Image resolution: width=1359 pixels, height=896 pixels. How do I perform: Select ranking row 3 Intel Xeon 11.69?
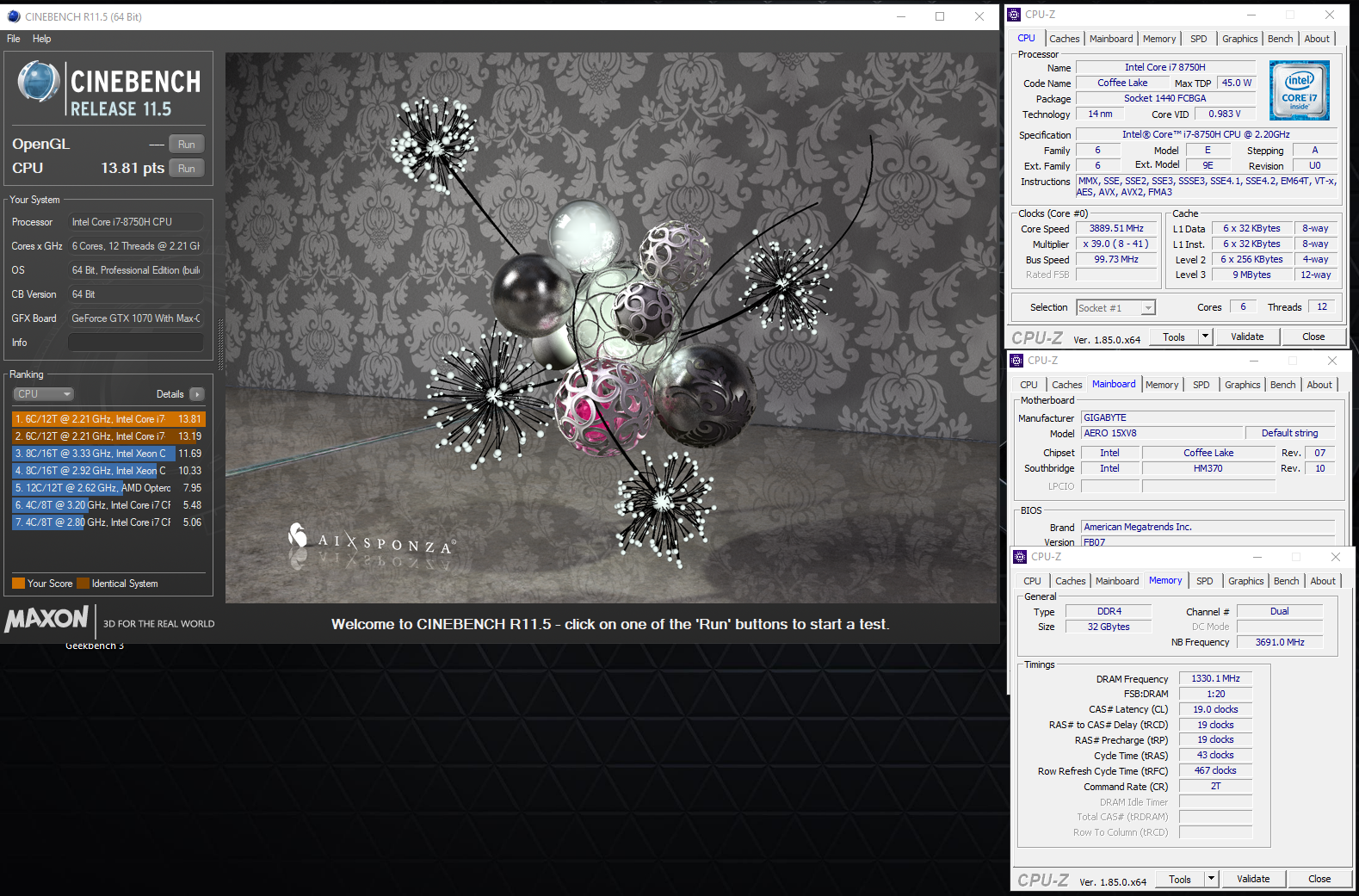click(108, 454)
